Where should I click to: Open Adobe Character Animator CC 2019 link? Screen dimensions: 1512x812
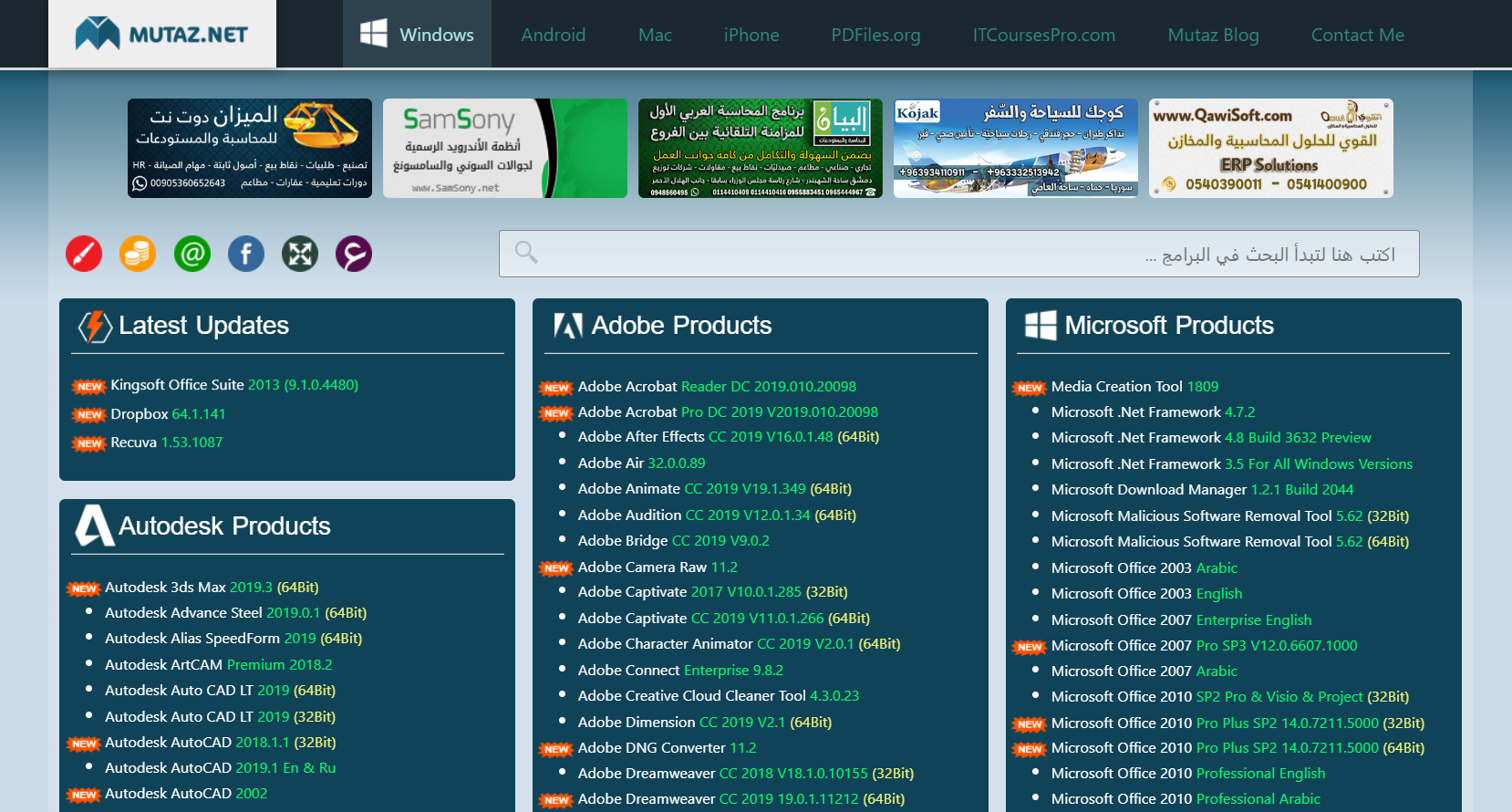click(x=740, y=644)
